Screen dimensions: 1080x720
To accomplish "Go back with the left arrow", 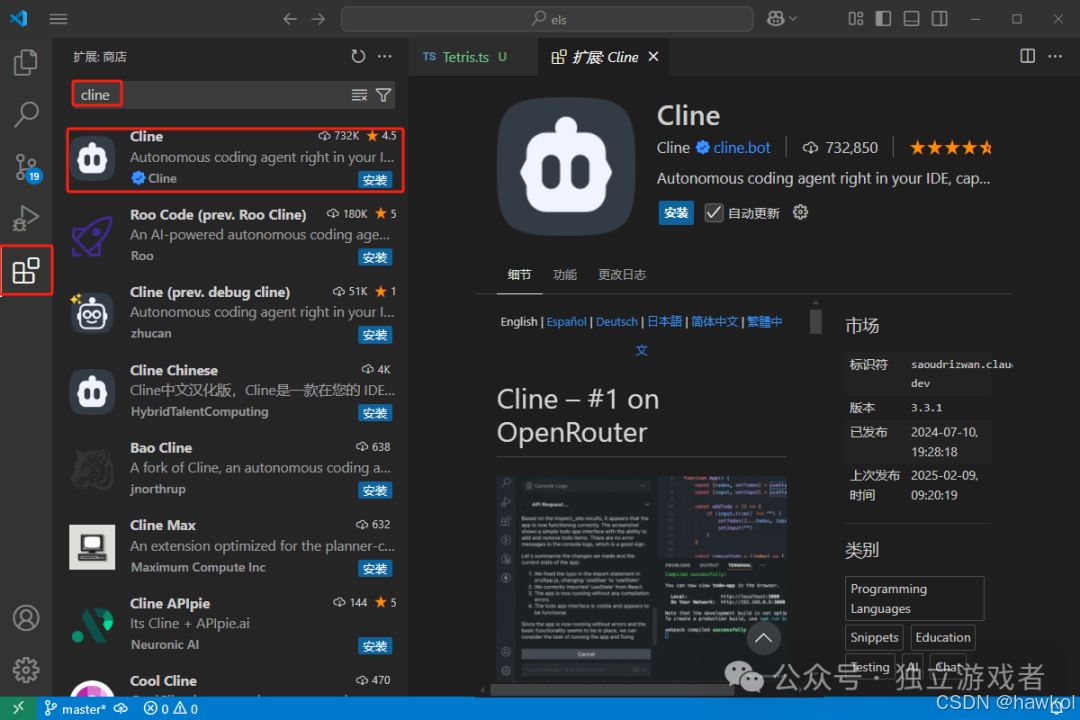I will pyautogui.click(x=290, y=19).
